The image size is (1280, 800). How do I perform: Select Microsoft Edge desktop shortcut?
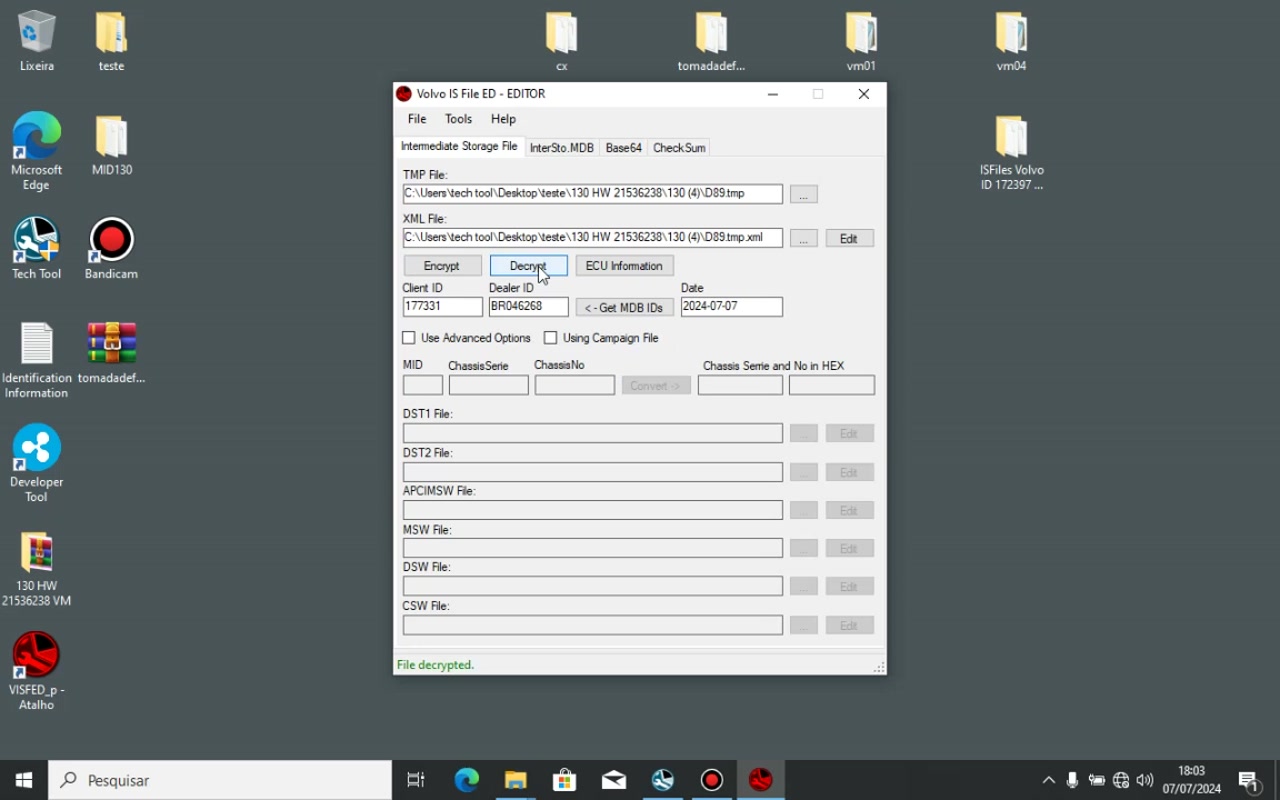click(37, 152)
